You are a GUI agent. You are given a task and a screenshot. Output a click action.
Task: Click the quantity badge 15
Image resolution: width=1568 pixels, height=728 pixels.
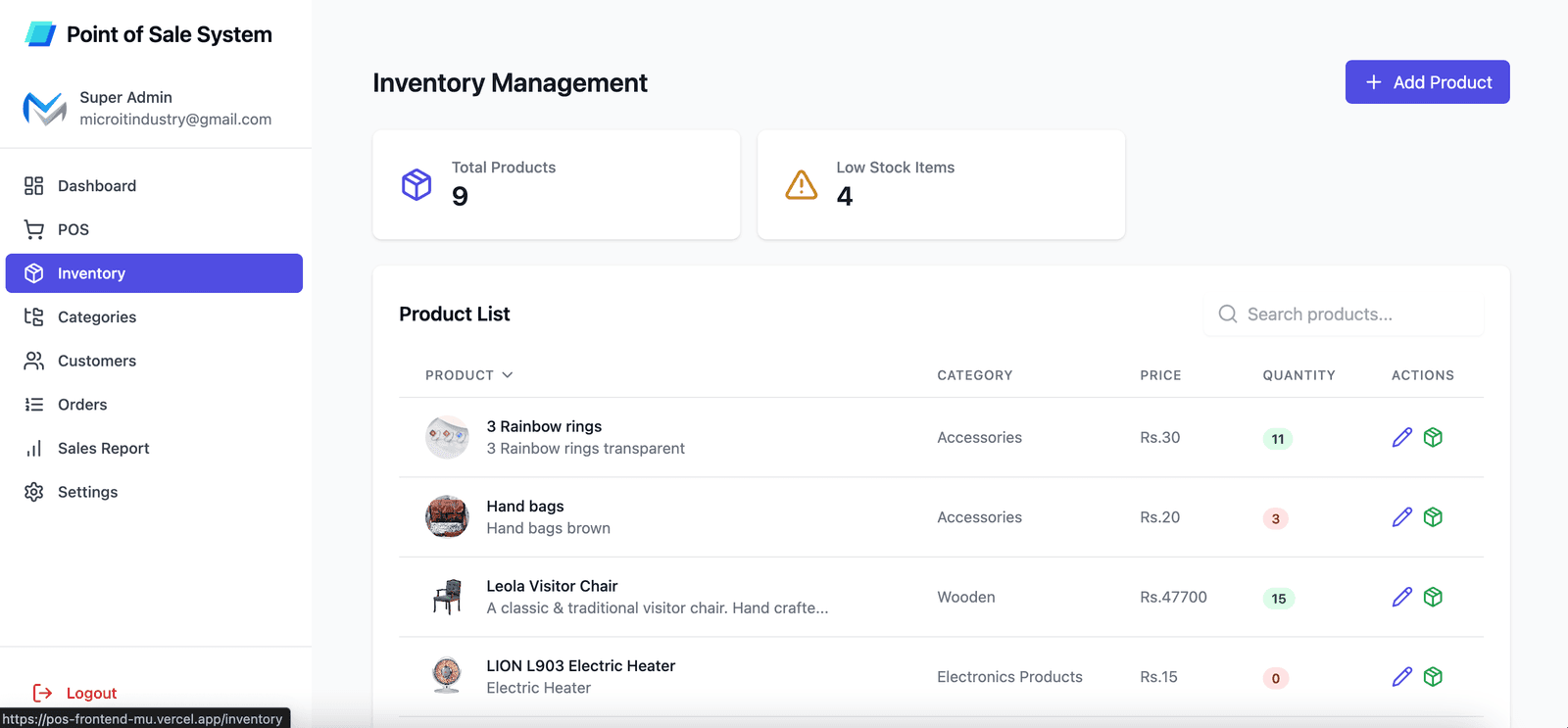pyautogui.click(x=1279, y=599)
